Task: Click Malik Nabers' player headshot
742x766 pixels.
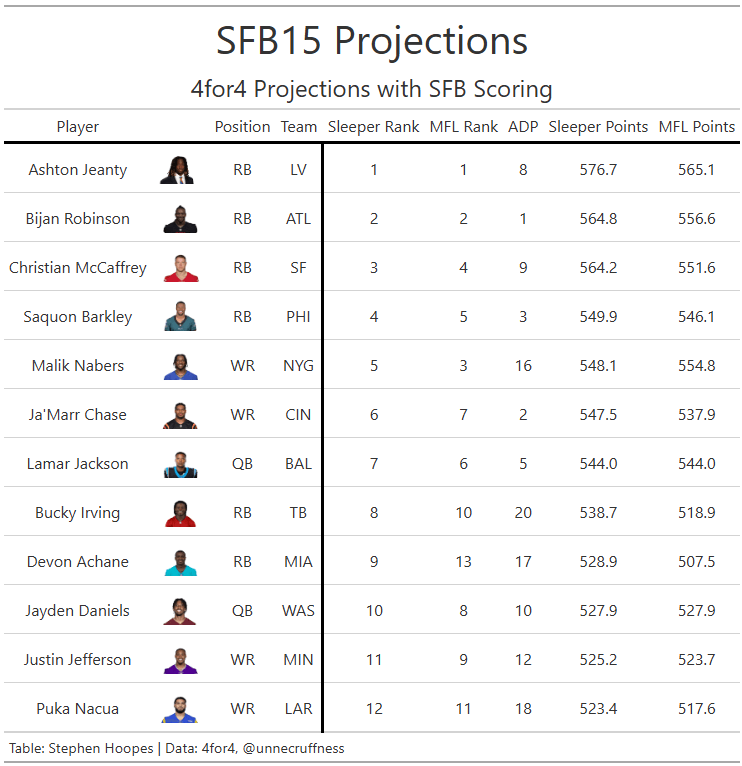Action: click(180, 366)
